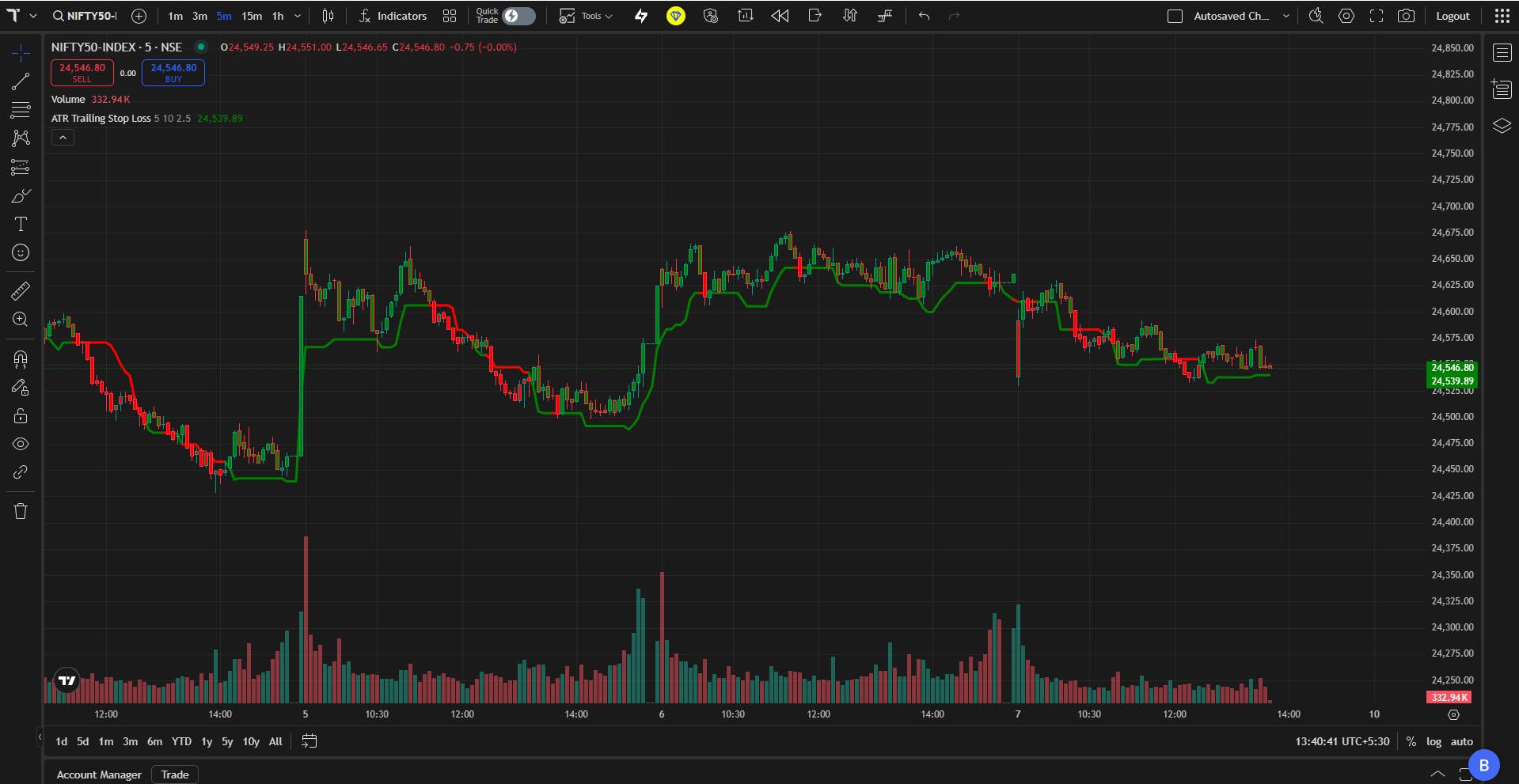Viewport: 1519px width, 784px height.
Task: Remove drawings with the trash icon
Action: click(21, 511)
